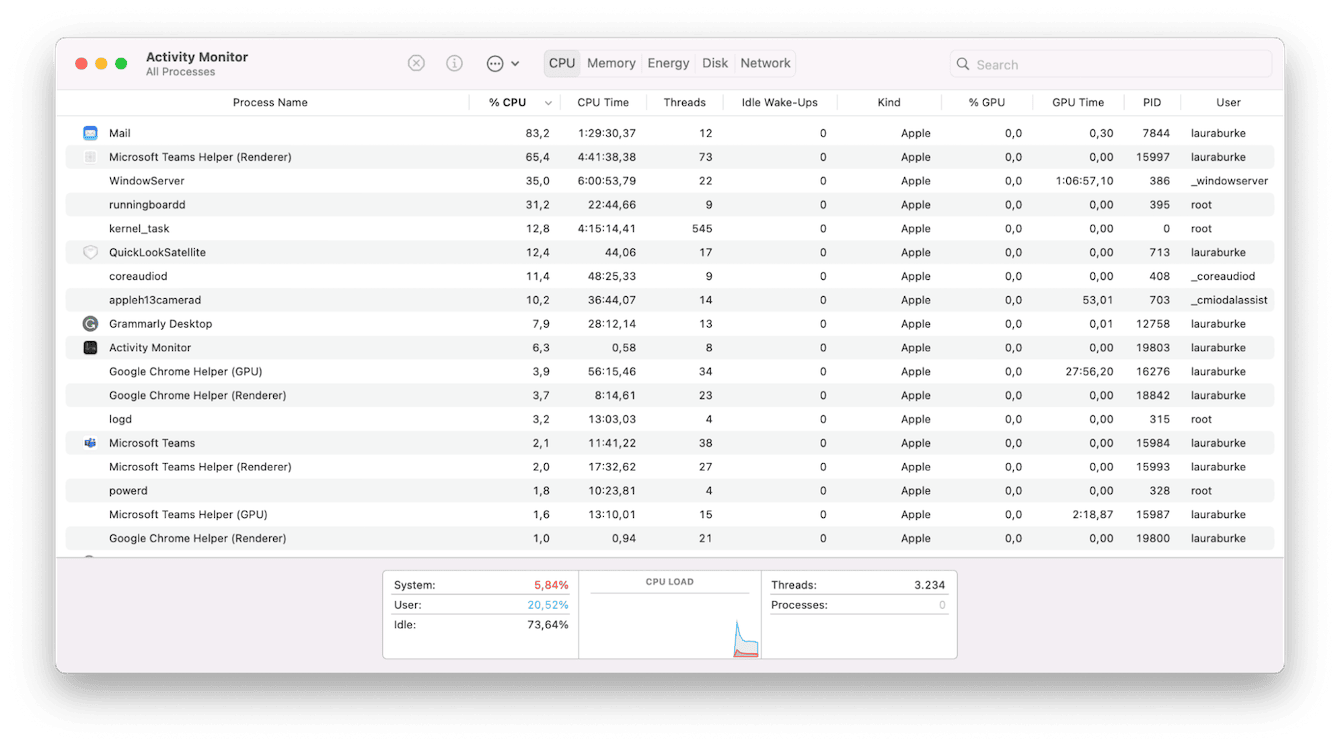The image size is (1340, 747).
Task: Switch to the Energy tab
Action: 668,62
